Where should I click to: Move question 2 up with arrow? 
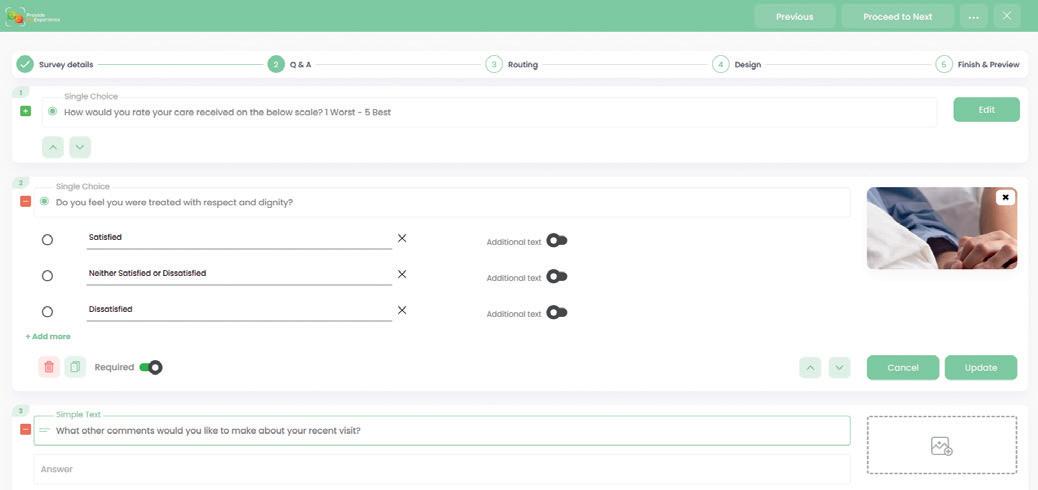pos(810,368)
